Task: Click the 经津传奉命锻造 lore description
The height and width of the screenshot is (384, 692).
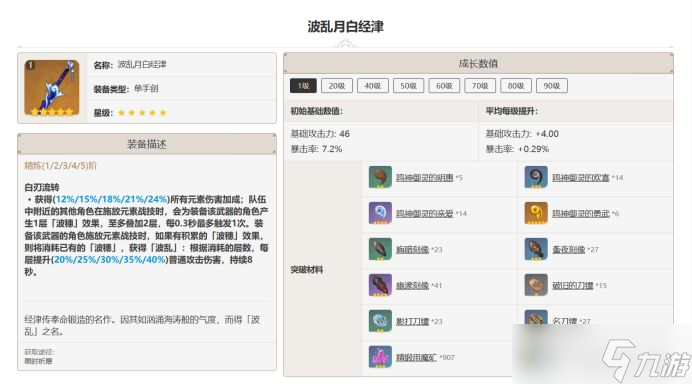Action: pos(142,325)
